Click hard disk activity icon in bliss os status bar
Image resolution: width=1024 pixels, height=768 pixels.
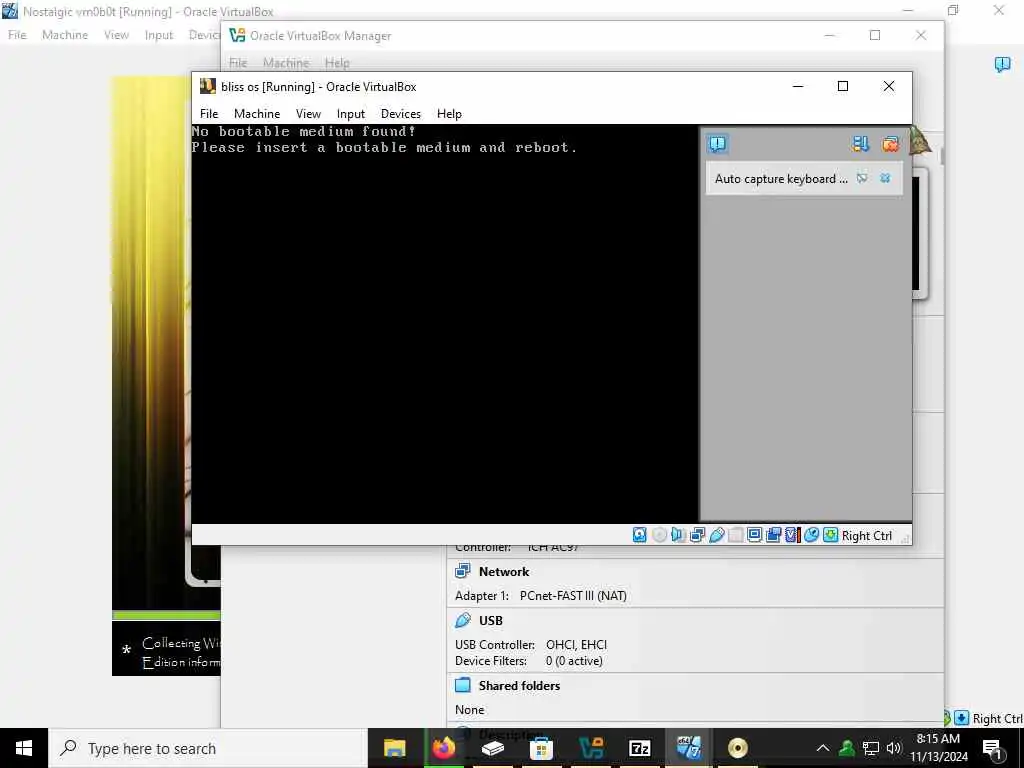639,535
